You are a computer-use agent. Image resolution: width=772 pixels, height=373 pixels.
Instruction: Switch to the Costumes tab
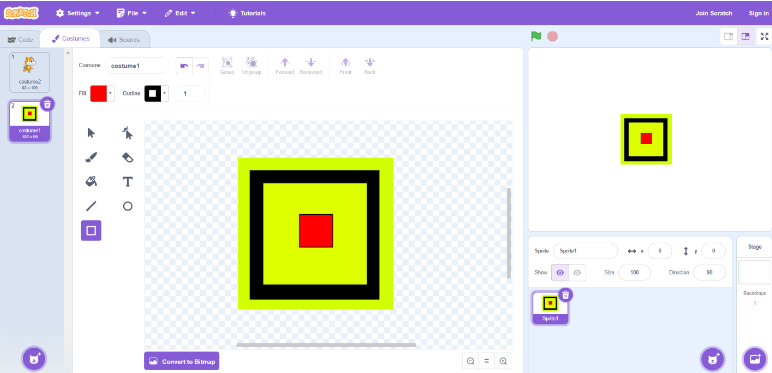(70, 38)
